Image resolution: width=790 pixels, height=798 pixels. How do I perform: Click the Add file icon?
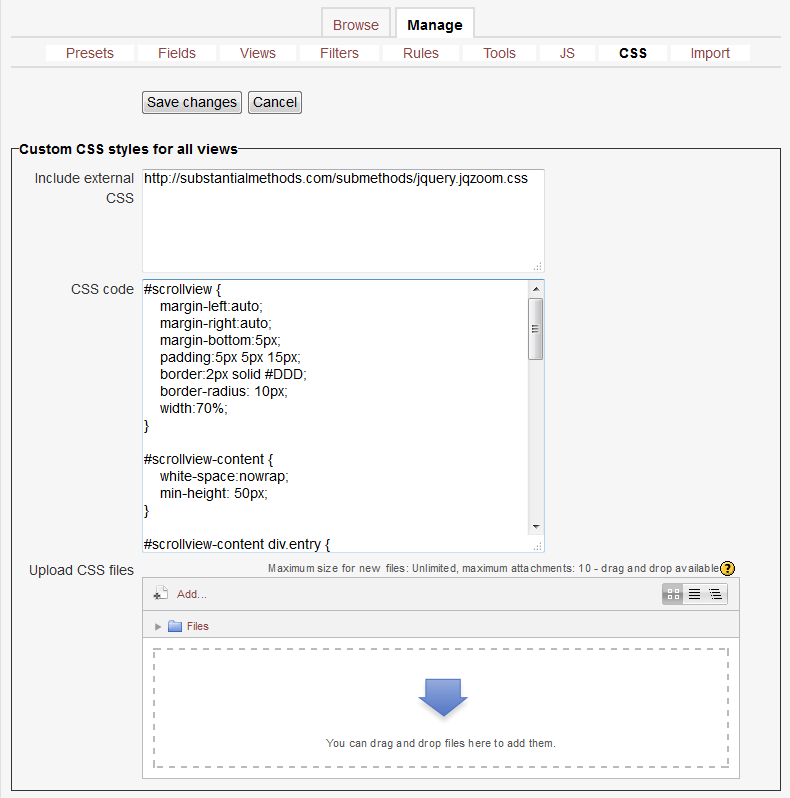point(160,594)
